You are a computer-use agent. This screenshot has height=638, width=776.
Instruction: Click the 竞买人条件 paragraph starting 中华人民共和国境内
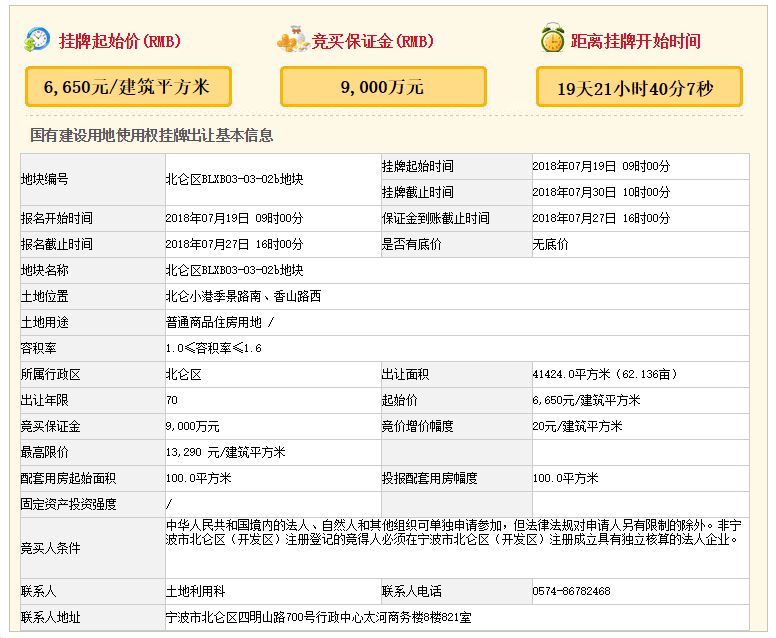coord(453,532)
